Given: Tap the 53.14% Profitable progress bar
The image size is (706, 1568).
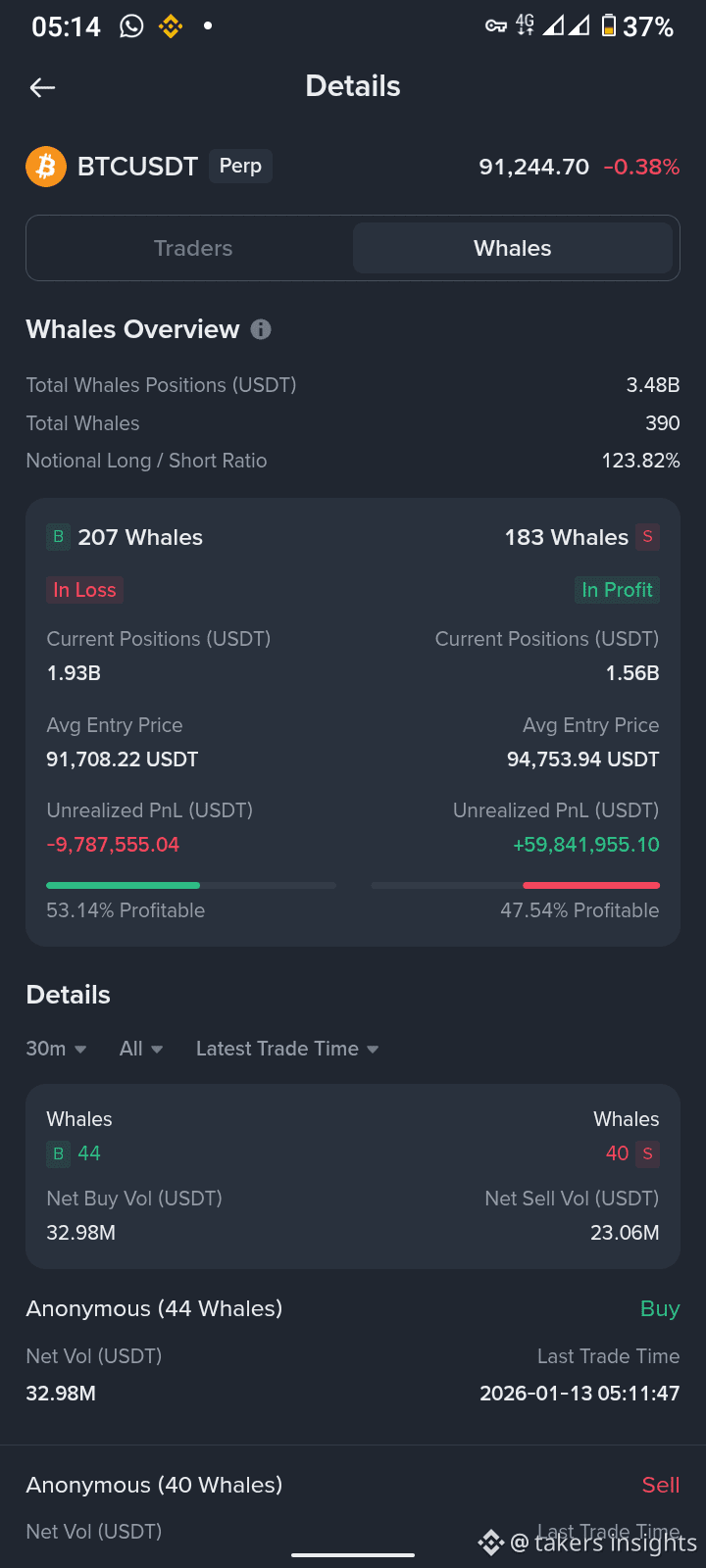Looking at the screenshot, I should click(x=190, y=886).
